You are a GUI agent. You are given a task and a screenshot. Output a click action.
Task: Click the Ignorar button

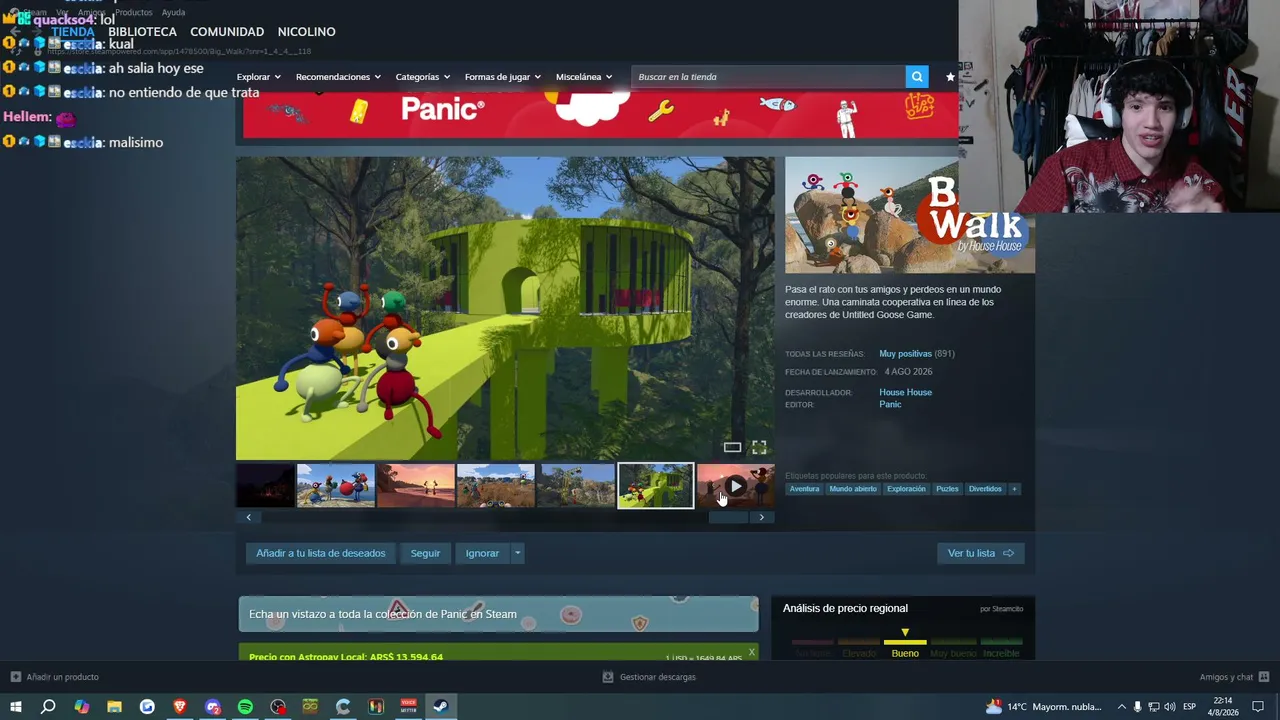tap(482, 553)
